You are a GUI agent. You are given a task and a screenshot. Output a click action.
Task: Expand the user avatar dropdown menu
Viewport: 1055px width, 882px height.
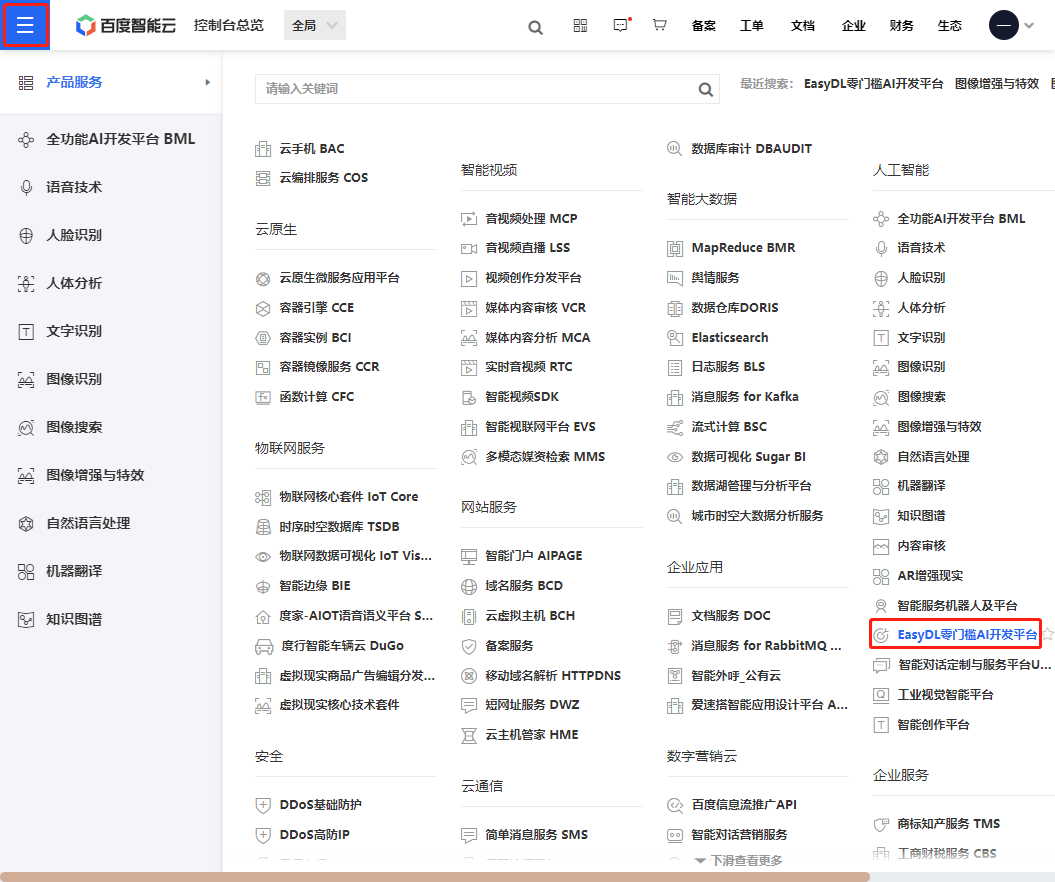[x=1008, y=25]
